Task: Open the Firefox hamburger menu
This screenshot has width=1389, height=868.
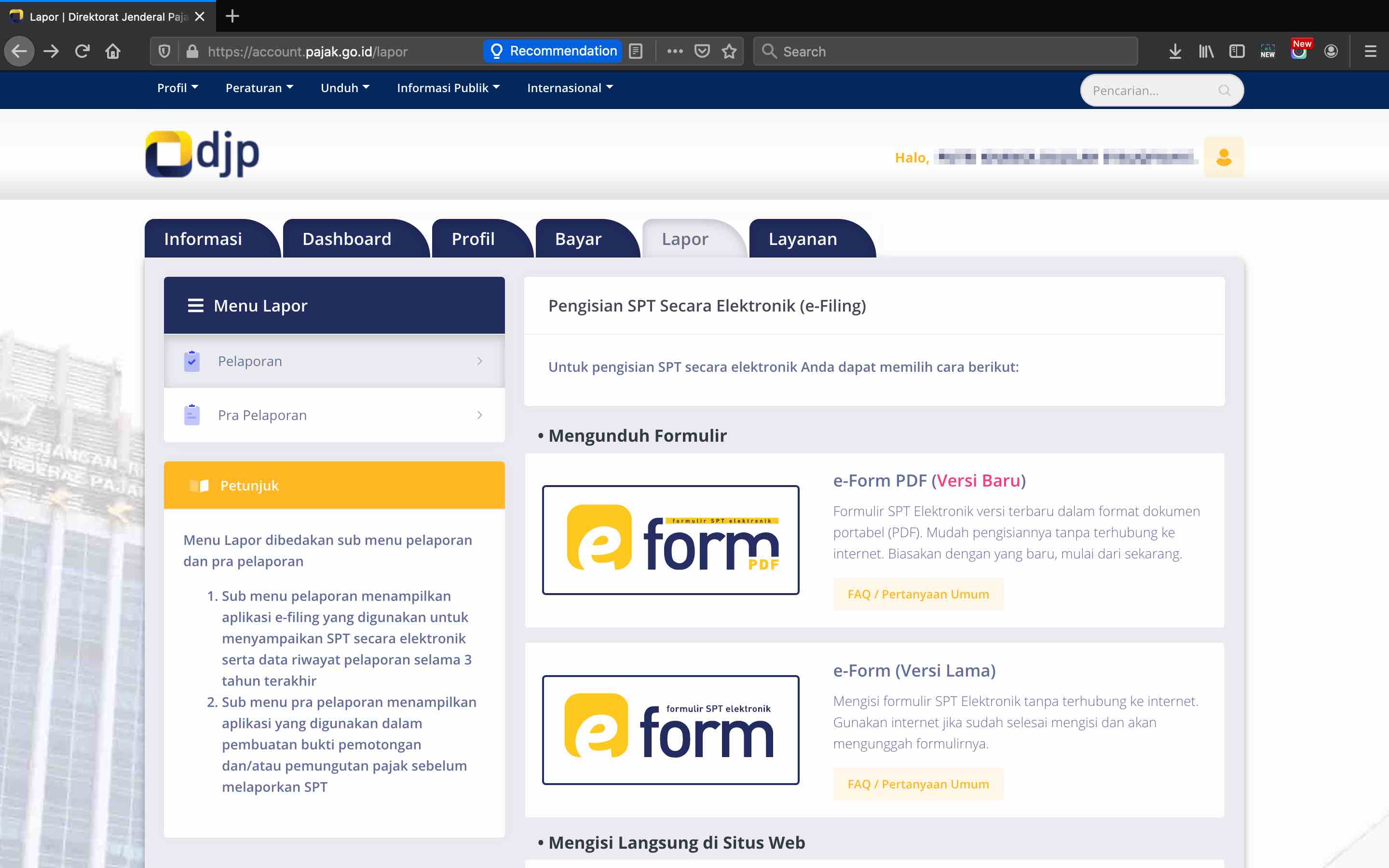Action: click(x=1370, y=51)
